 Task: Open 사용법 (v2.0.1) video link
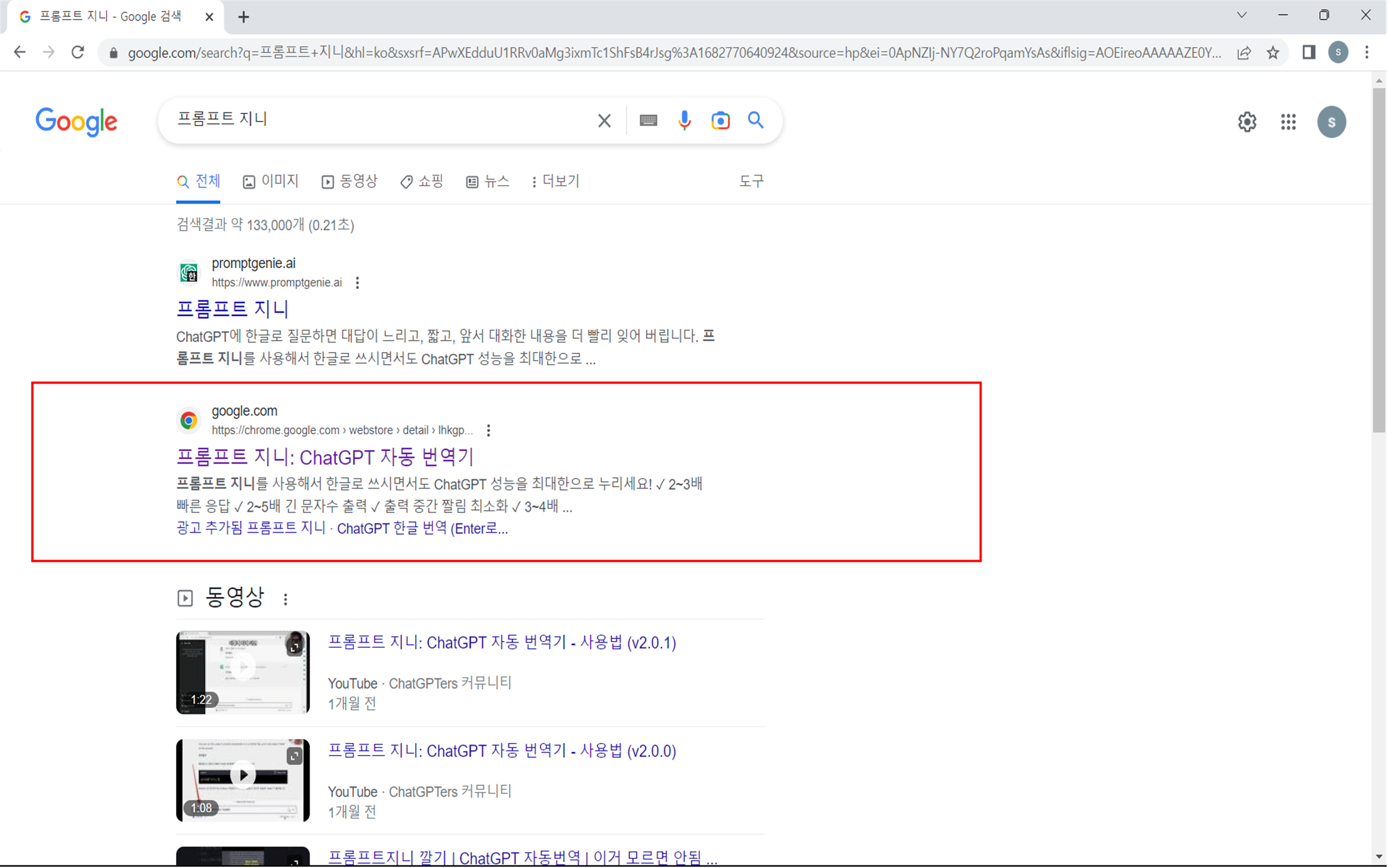click(x=502, y=642)
